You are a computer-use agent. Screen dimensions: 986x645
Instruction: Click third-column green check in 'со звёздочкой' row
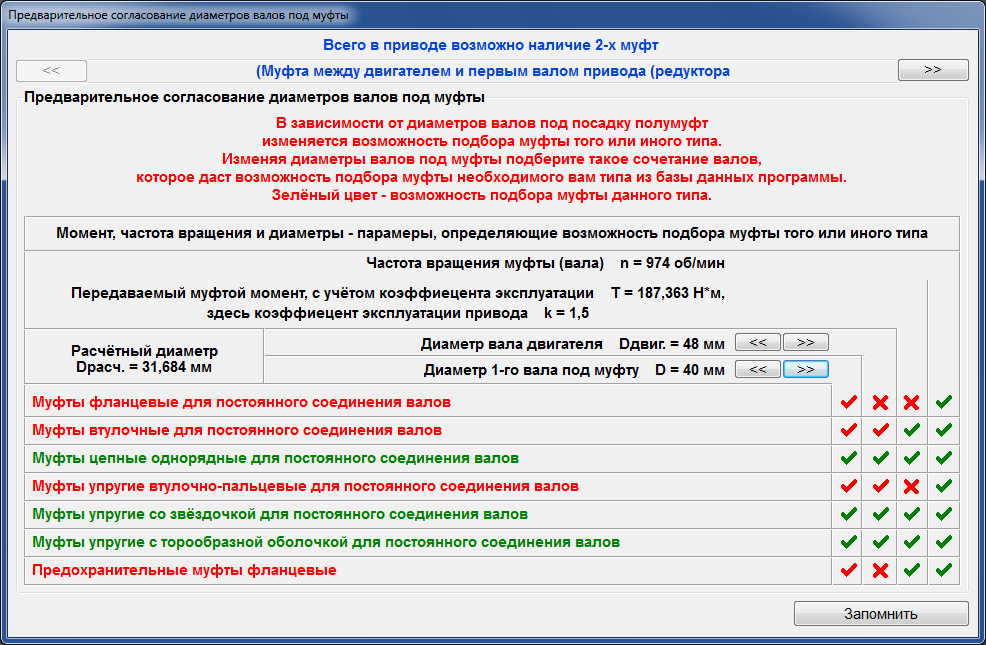tap(912, 514)
